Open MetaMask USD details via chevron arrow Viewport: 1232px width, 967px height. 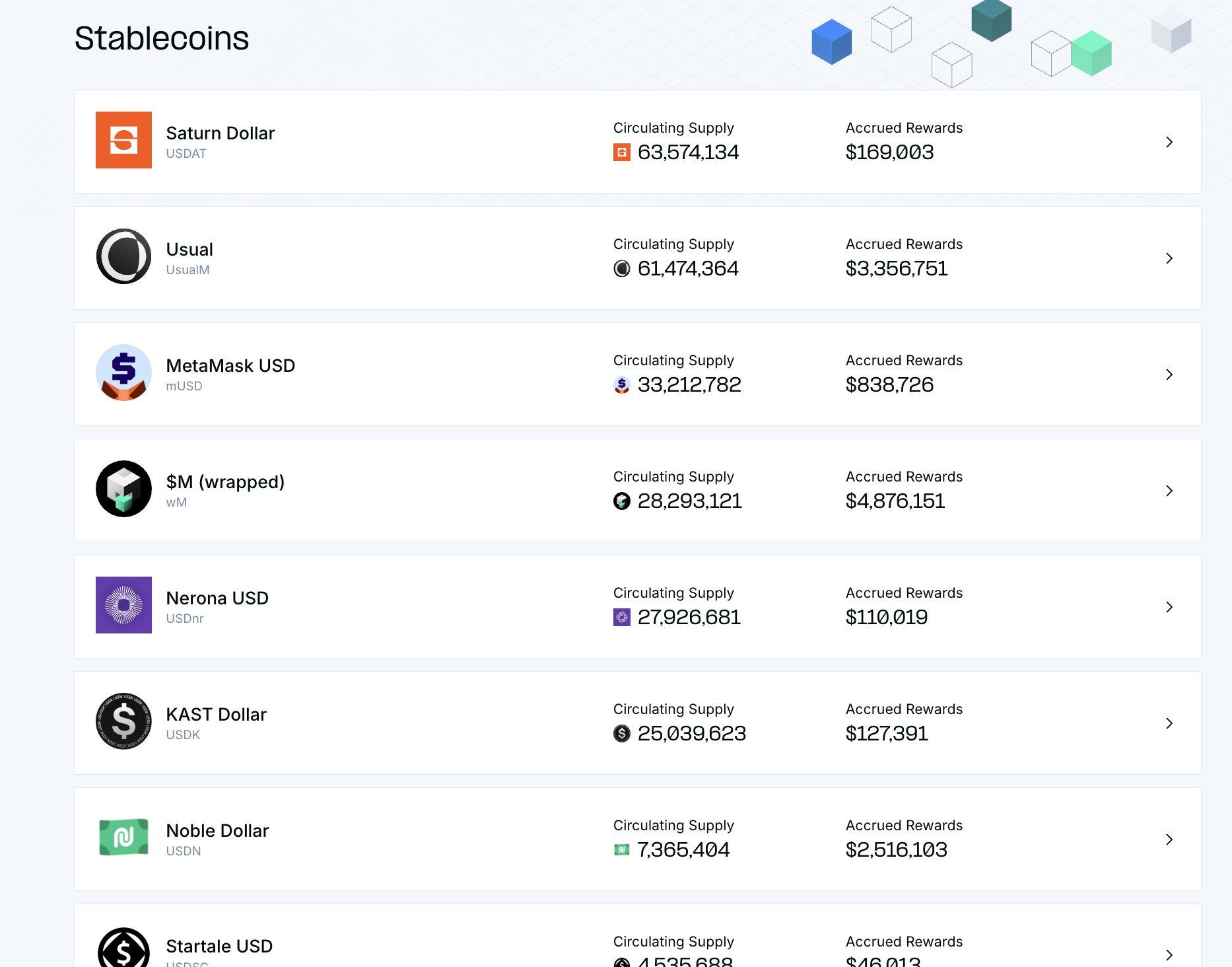pyautogui.click(x=1169, y=375)
